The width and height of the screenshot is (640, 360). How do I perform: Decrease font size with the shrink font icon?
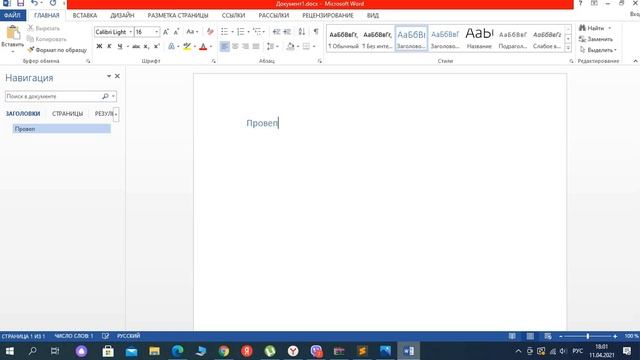click(176, 32)
